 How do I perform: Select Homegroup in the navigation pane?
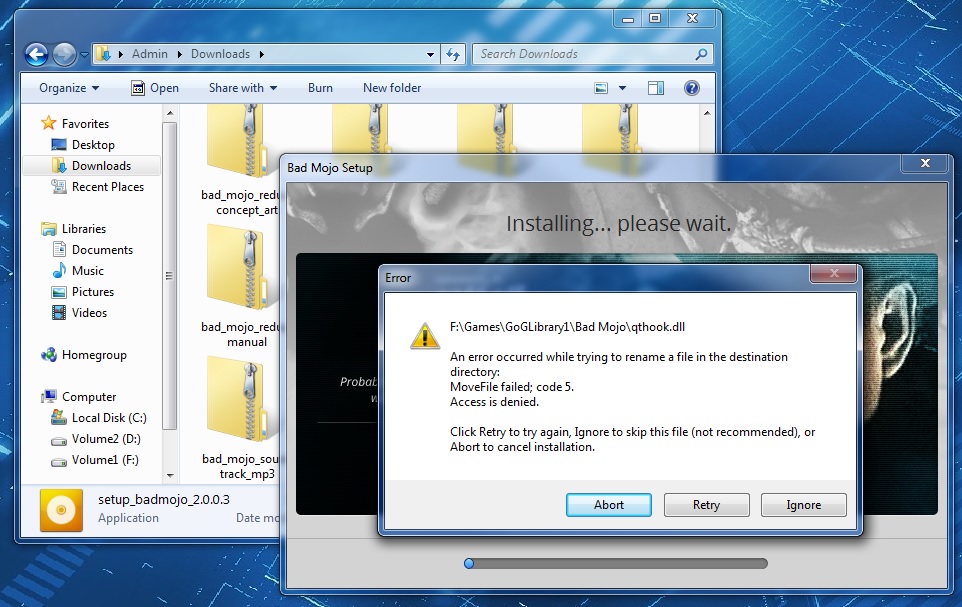pyautogui.click(x=94, y=355)
